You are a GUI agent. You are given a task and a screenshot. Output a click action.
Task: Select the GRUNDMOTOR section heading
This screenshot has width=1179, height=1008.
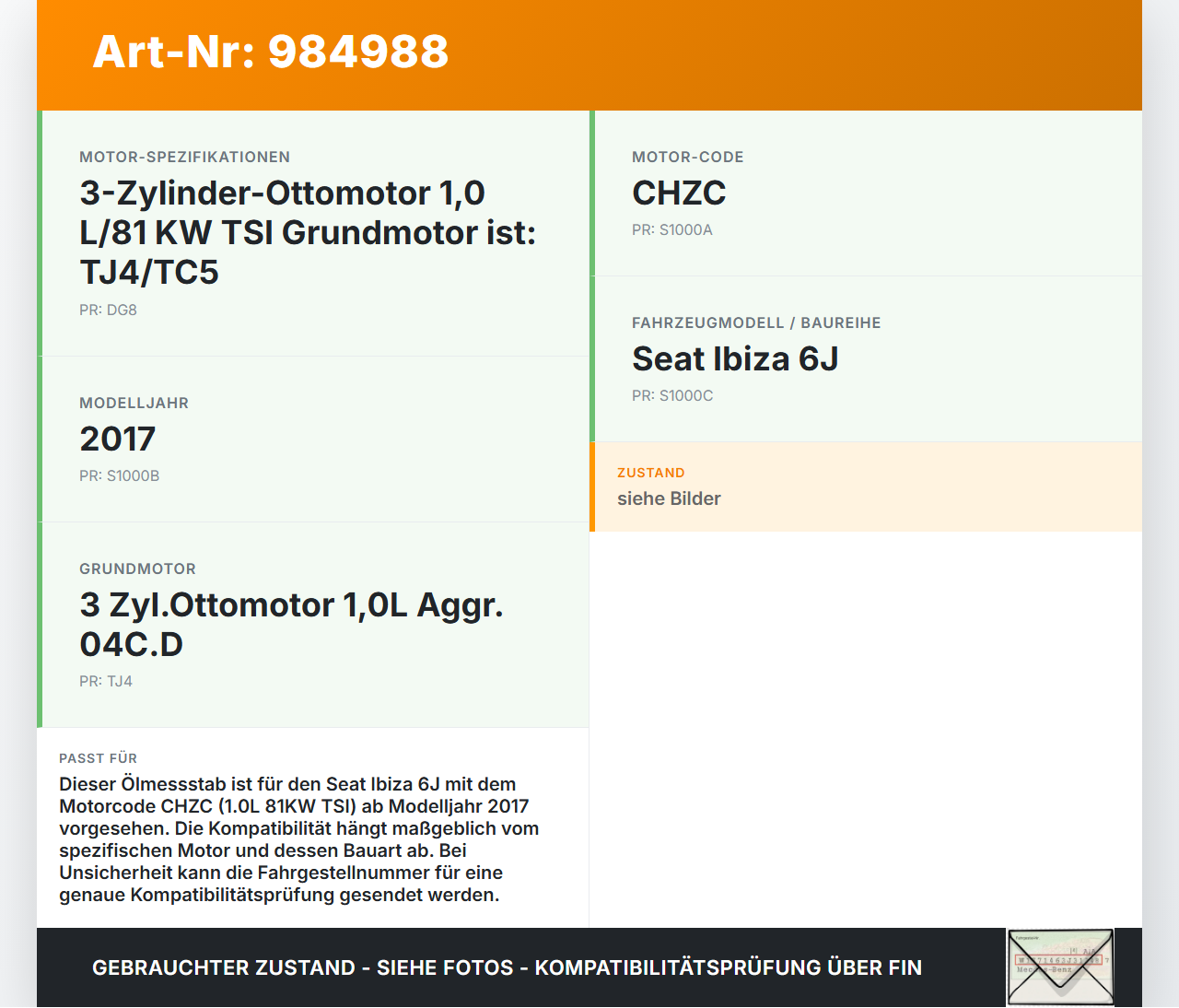click(x=138, y=568)
